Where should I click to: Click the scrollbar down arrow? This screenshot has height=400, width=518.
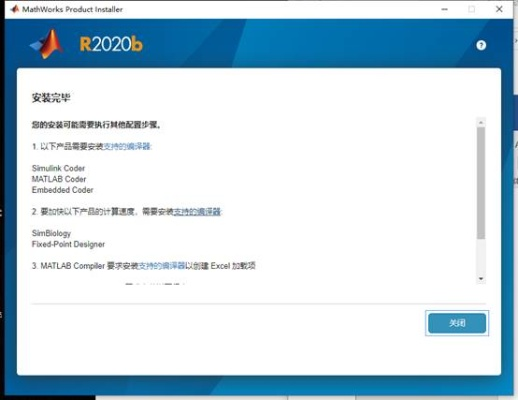point(481,279)
